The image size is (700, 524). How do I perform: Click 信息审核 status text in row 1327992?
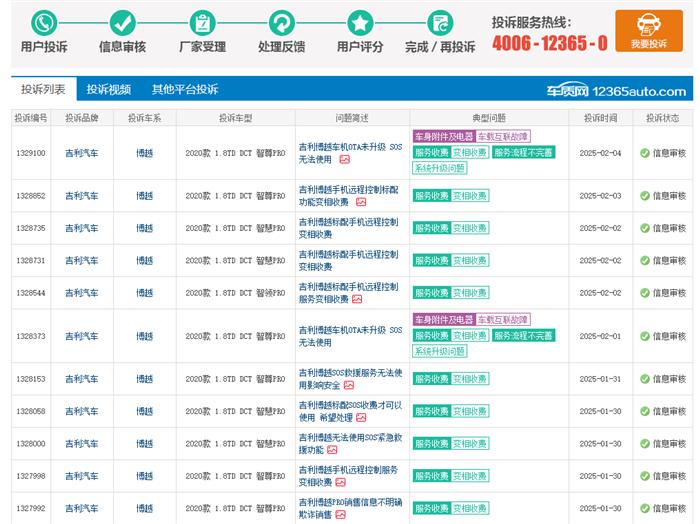[669, 508]
